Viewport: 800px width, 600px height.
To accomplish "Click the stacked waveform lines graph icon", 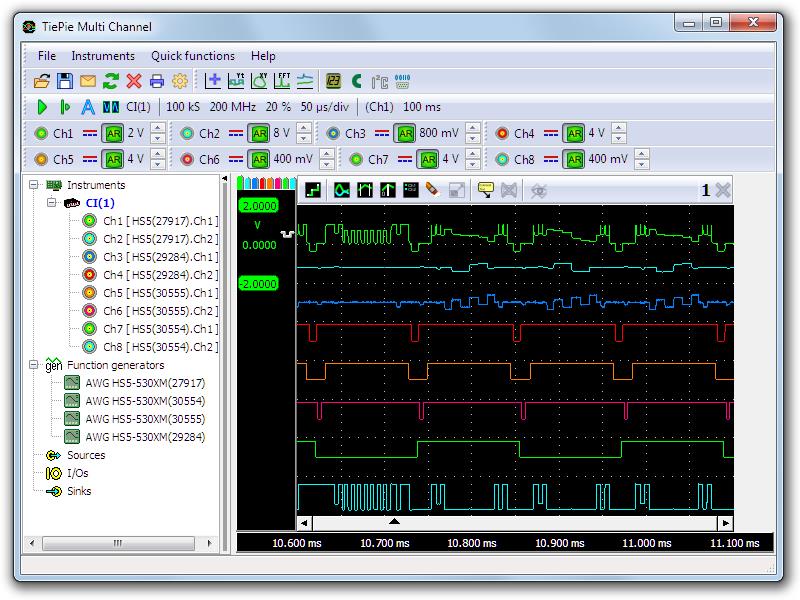I will coord(305,81).
